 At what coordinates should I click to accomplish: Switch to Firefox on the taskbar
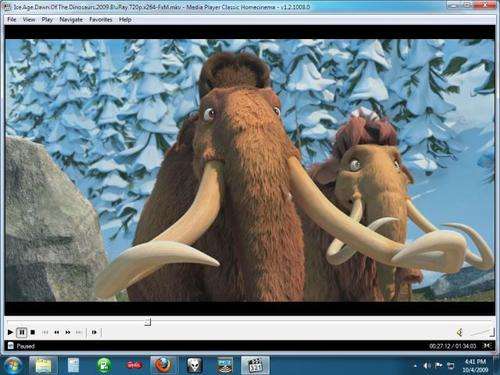tap(163, 365)
